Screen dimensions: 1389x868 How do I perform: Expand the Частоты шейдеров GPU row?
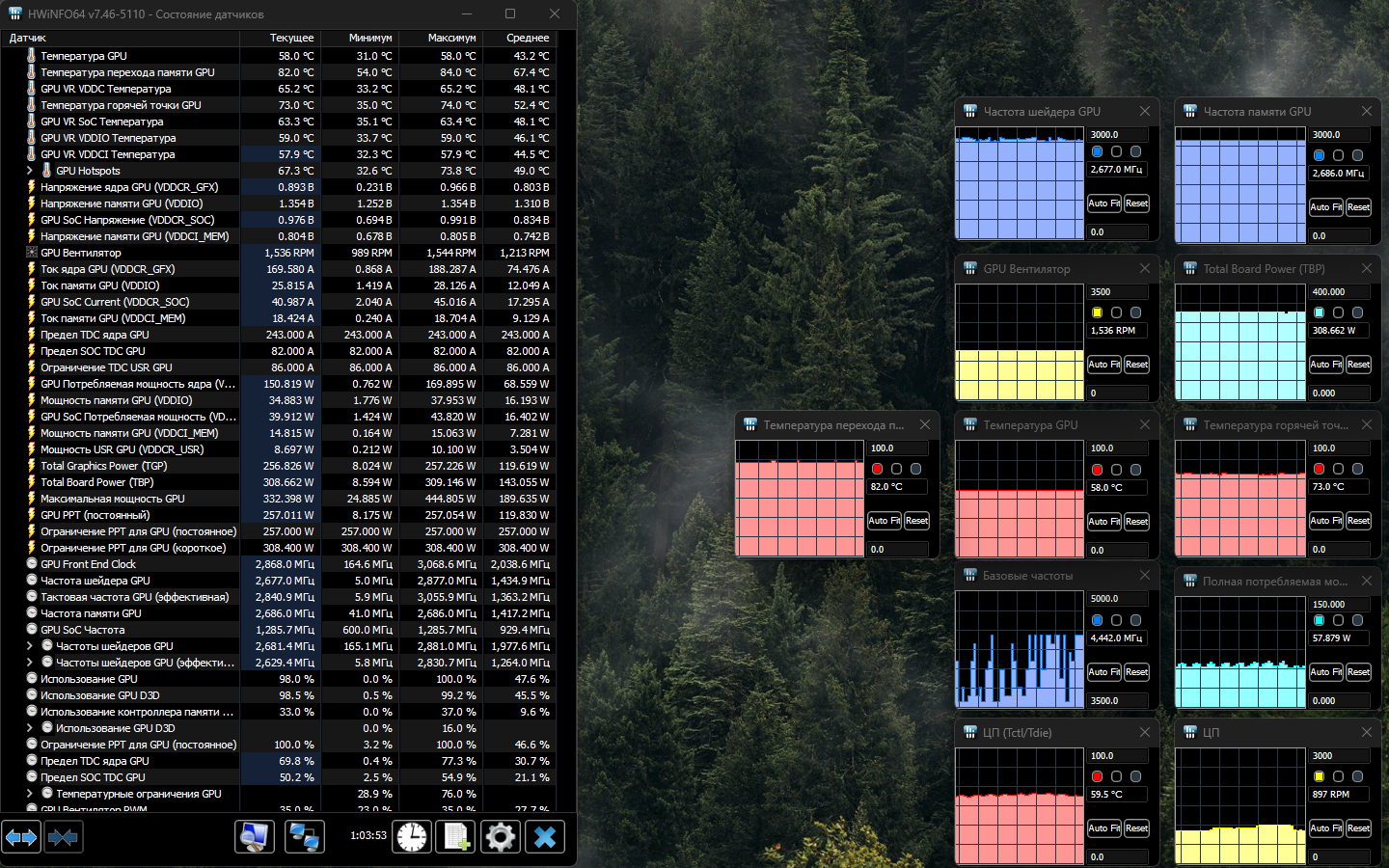30,646
